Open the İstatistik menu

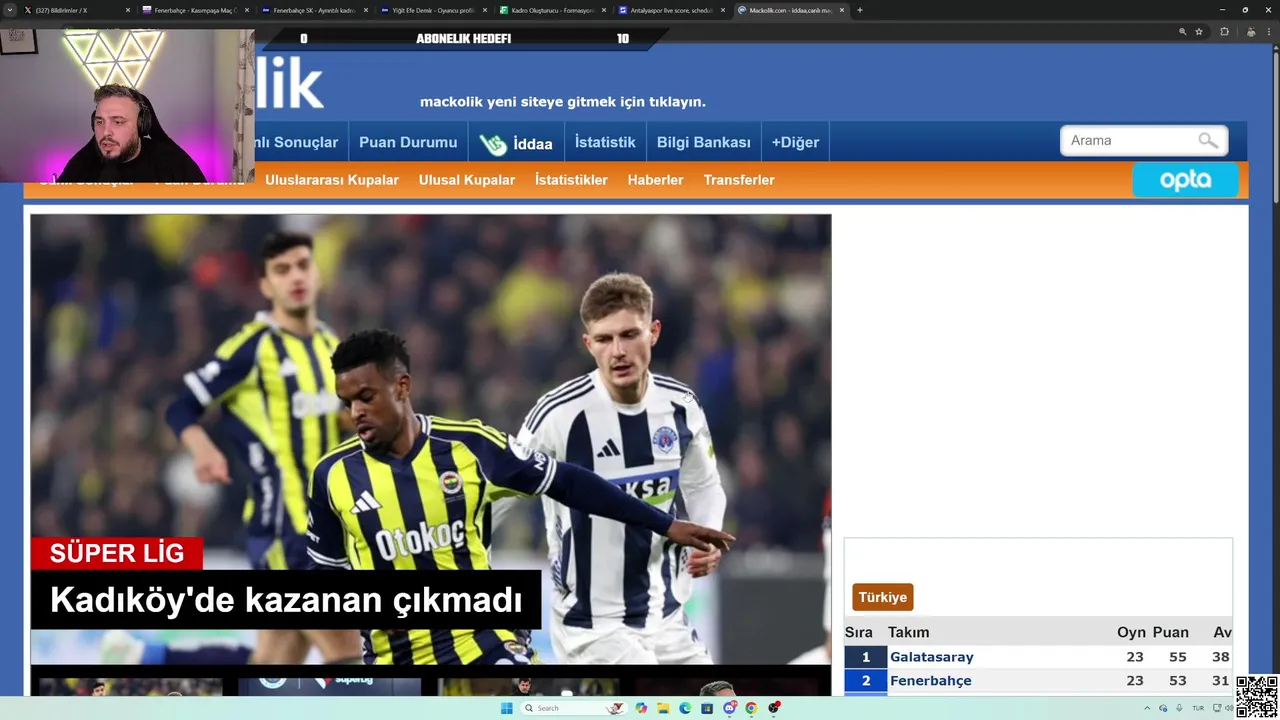pyautogui.click(x=605, y=142)
